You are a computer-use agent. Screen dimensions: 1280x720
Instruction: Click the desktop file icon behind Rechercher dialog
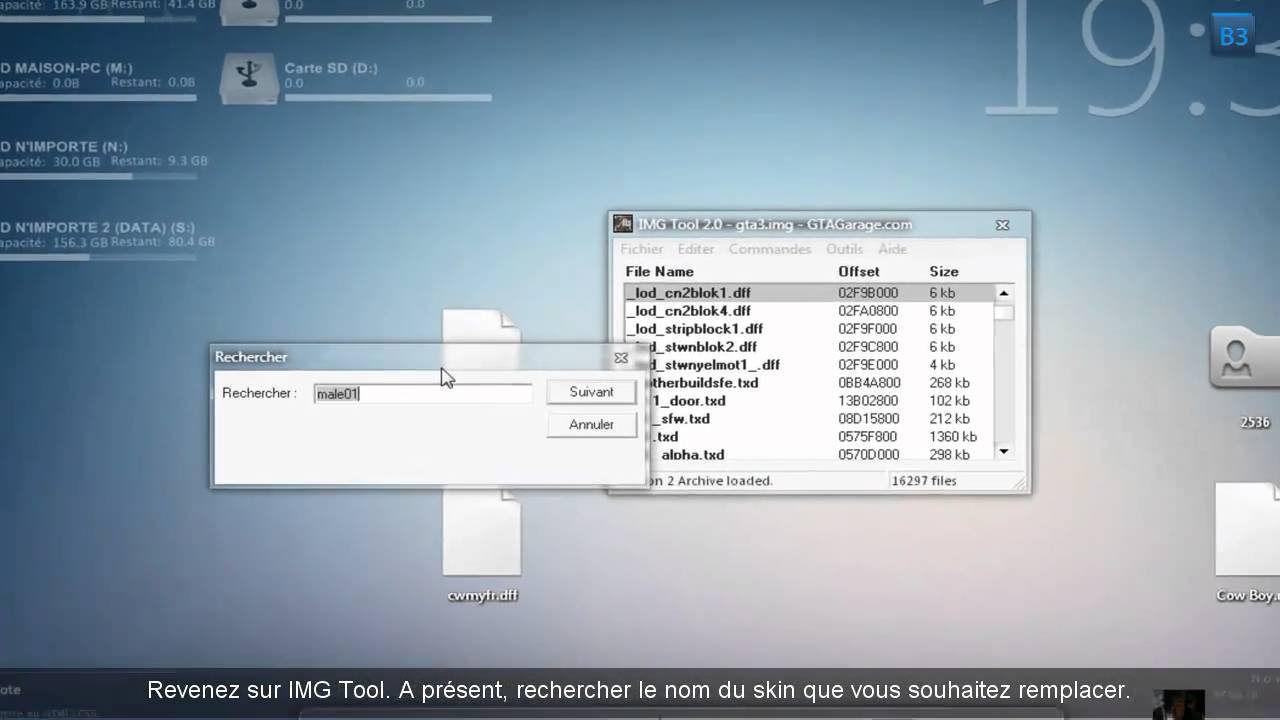click(482, 328)
